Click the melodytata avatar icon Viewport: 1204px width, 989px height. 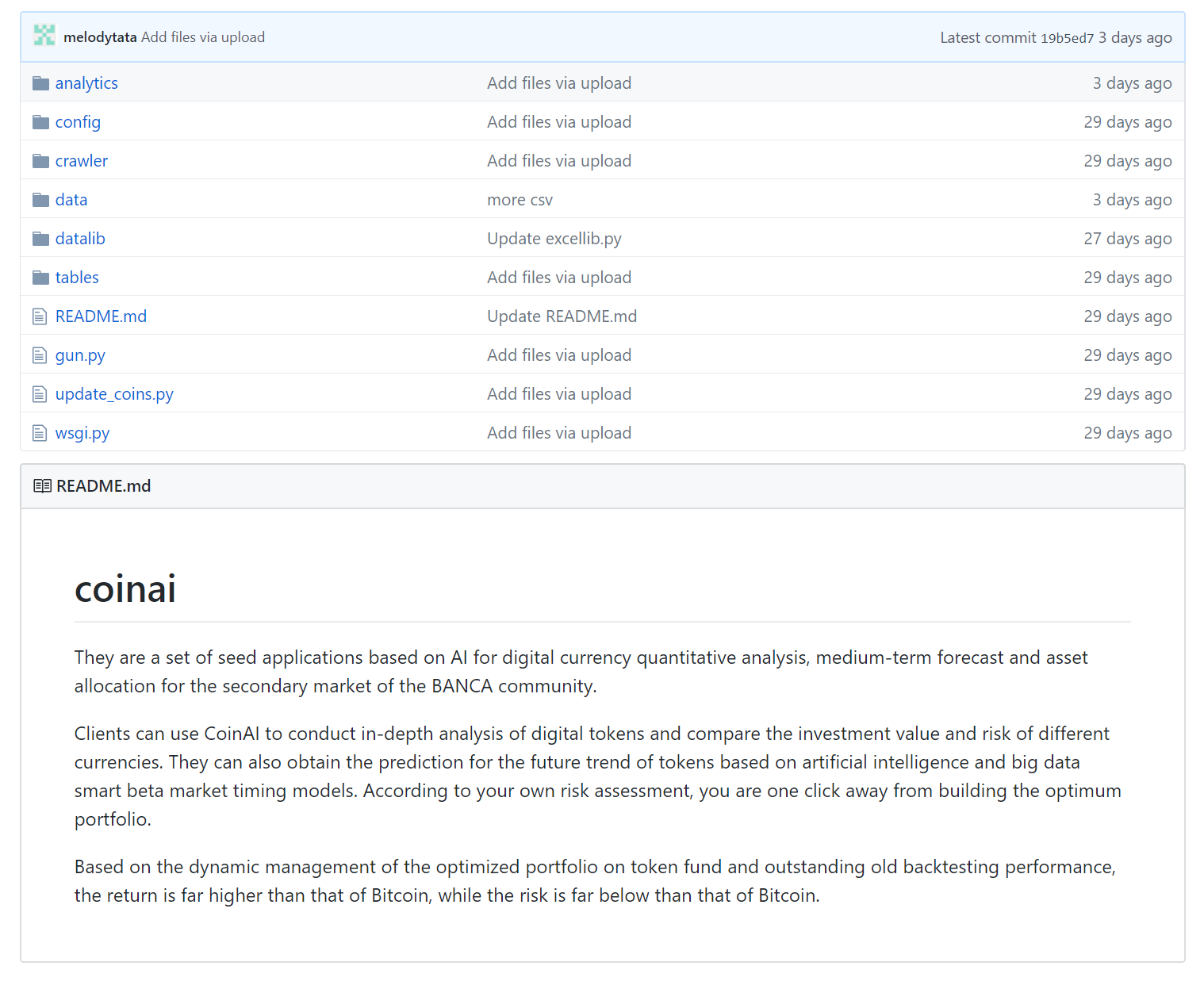[x=44, y=36]
